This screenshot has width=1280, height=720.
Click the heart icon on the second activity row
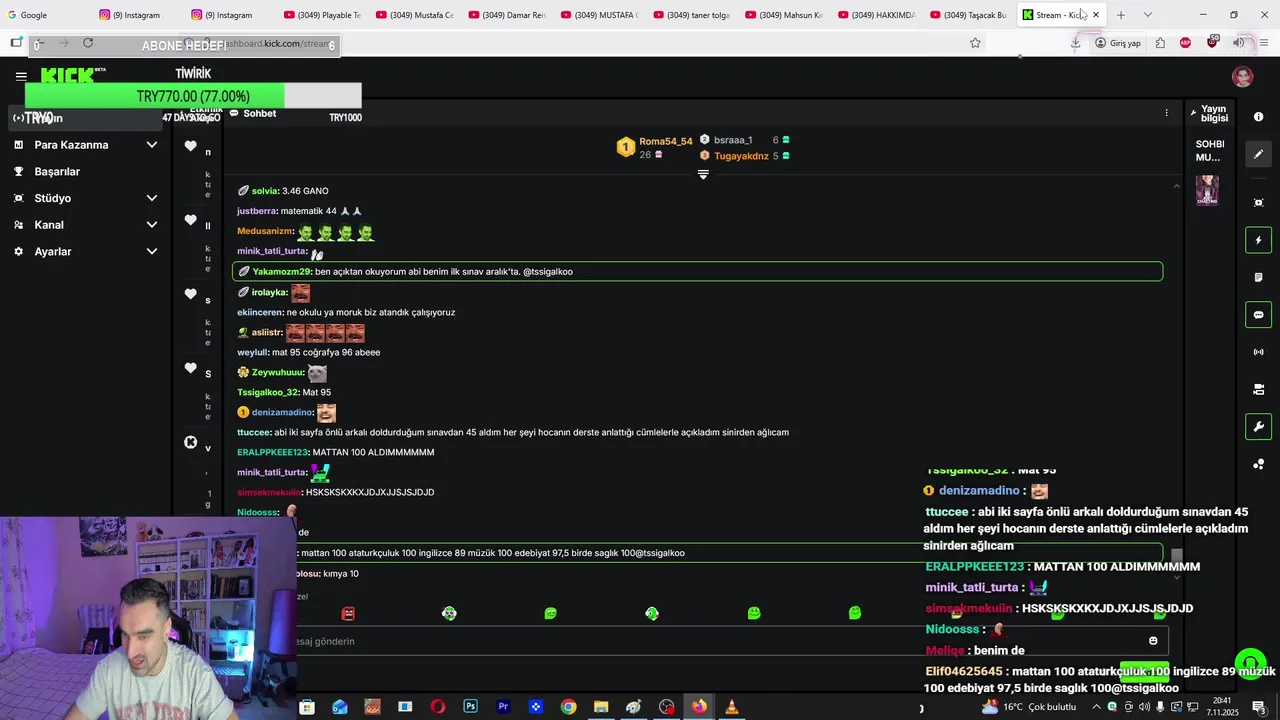coord(190,220)
